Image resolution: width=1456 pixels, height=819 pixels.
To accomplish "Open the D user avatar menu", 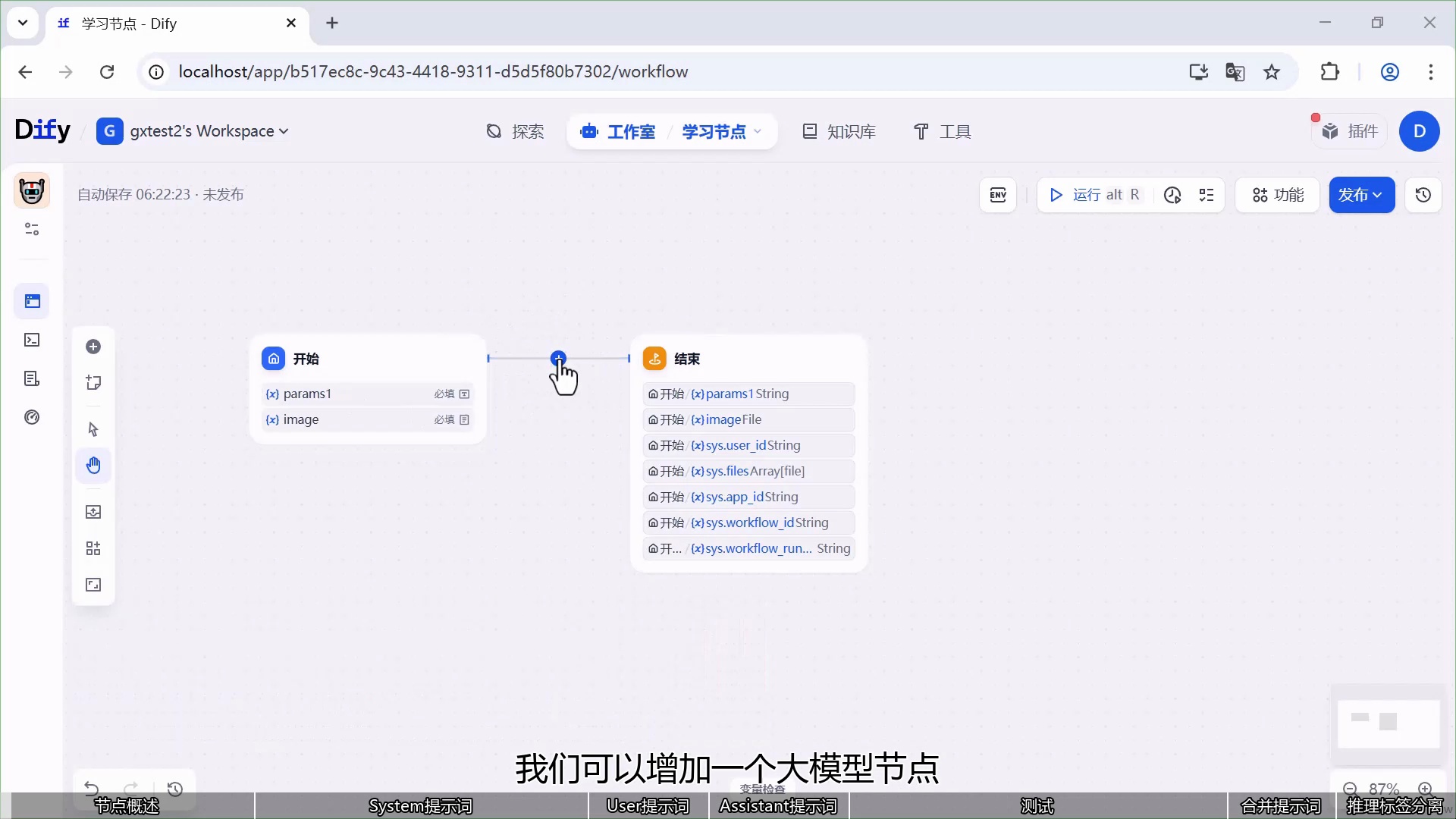I will click(x=1420, y=131).
